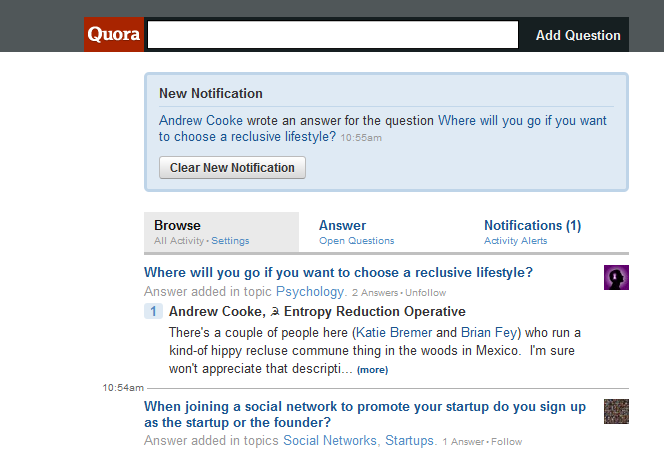Open the Startups topic link

coord(409,440)
